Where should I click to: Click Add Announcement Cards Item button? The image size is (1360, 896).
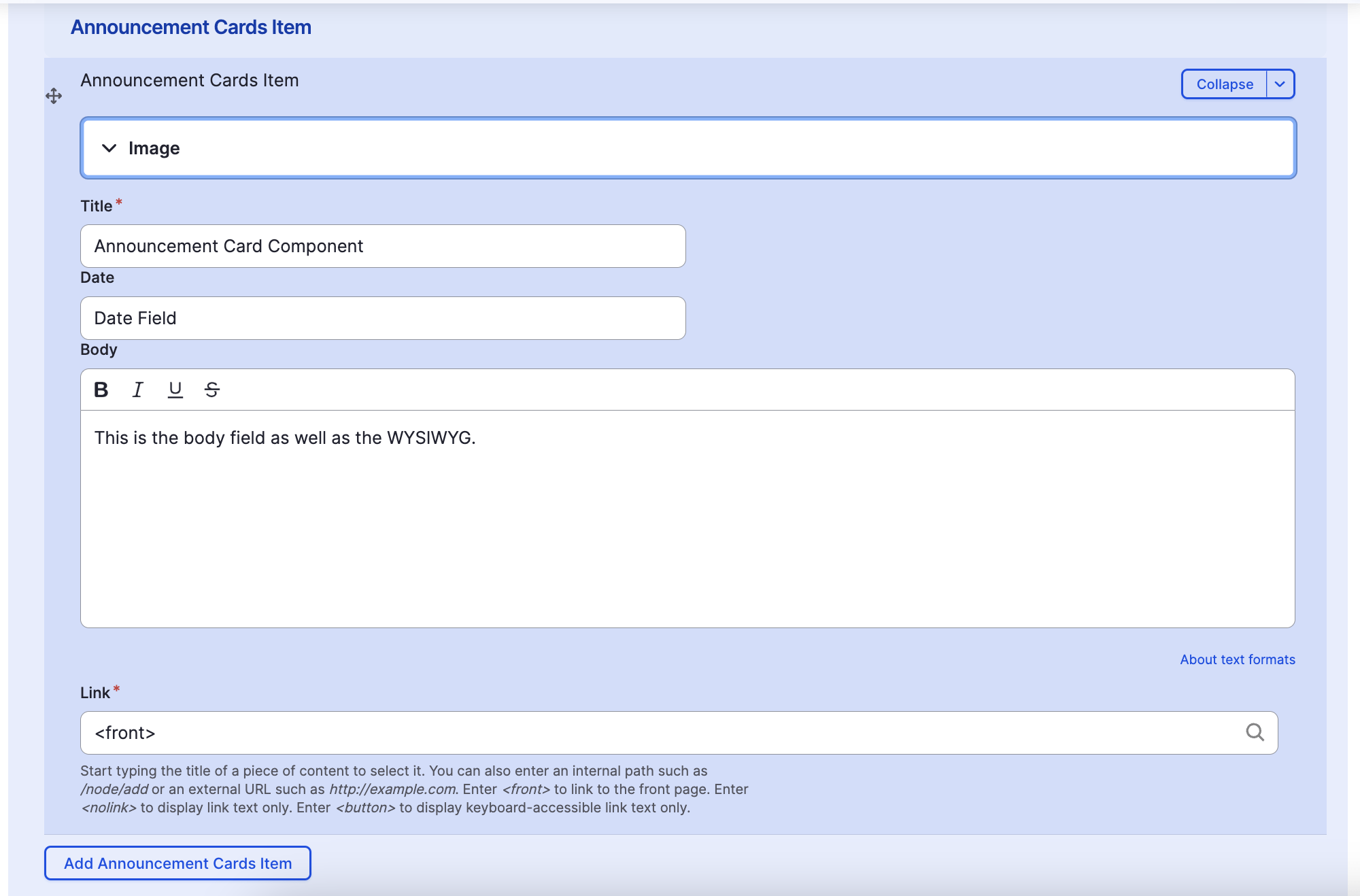pyautogui.click(x=177, y=863)
